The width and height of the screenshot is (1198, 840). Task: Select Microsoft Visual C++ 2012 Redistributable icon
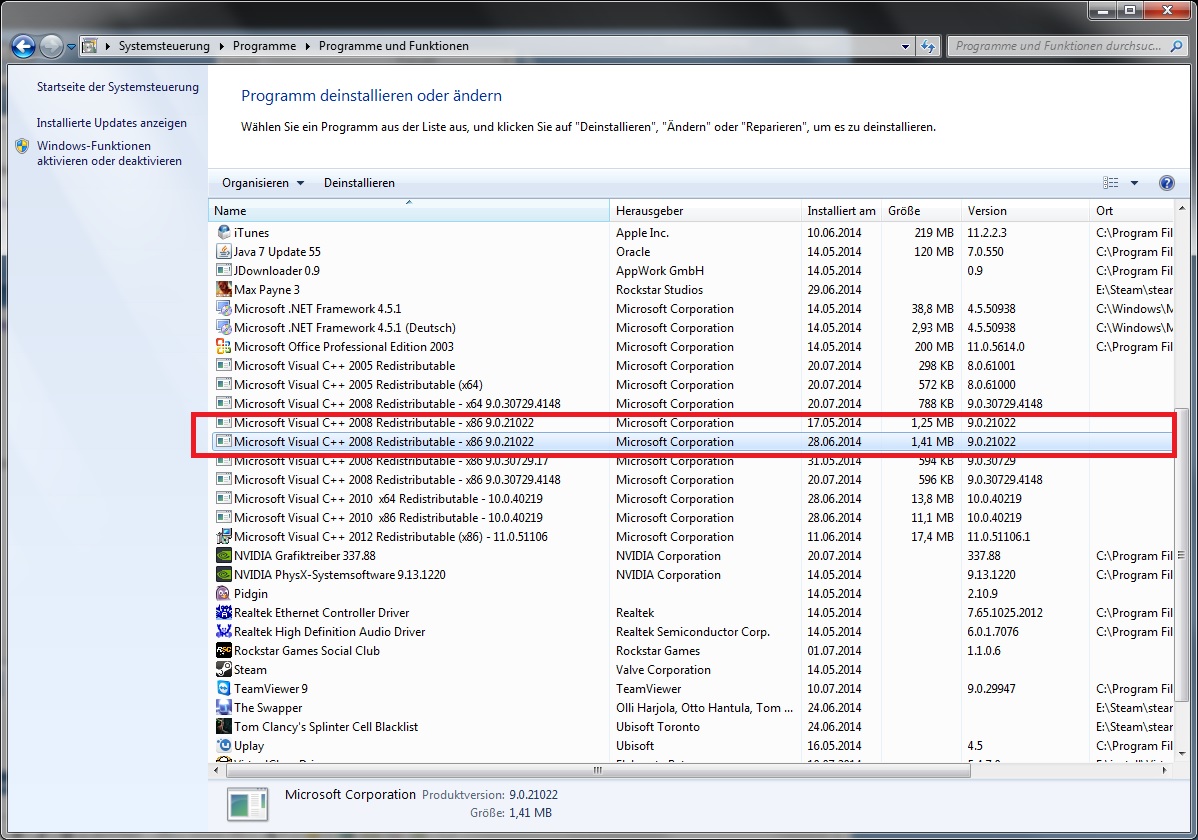[224, 537]
